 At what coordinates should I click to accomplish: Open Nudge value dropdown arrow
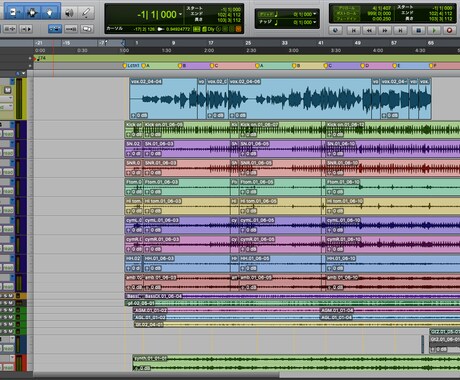314,22
